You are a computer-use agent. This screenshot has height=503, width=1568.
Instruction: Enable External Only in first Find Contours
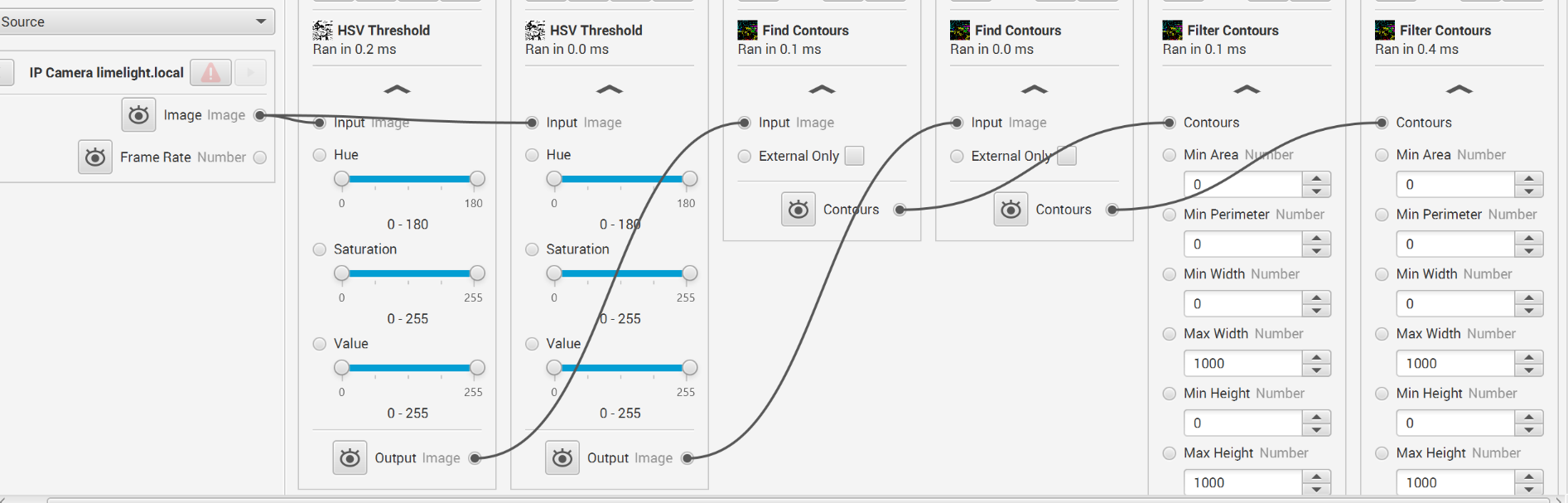tap(854, 156)
